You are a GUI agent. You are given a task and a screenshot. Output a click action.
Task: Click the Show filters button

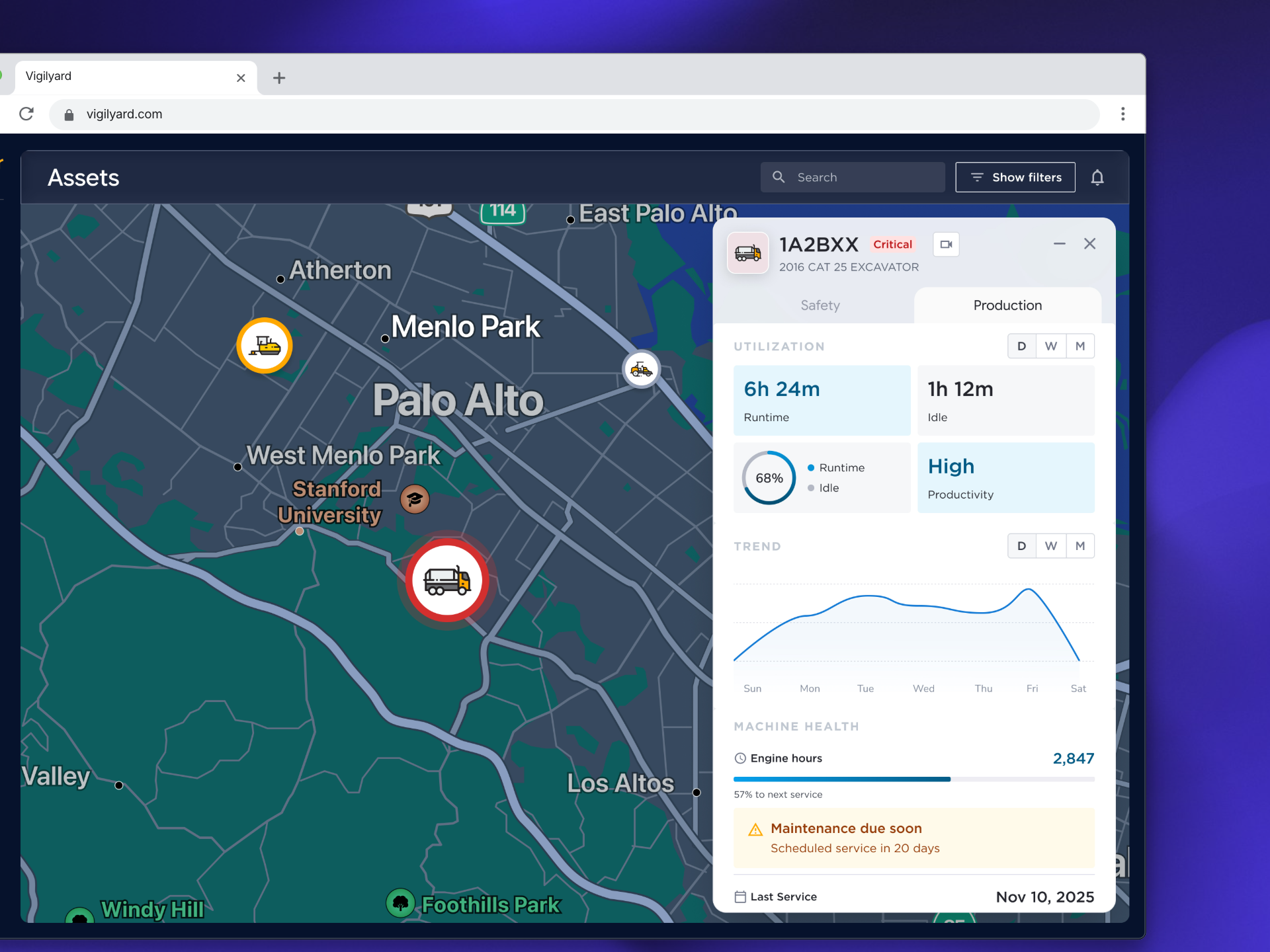tap(1015, 177)
